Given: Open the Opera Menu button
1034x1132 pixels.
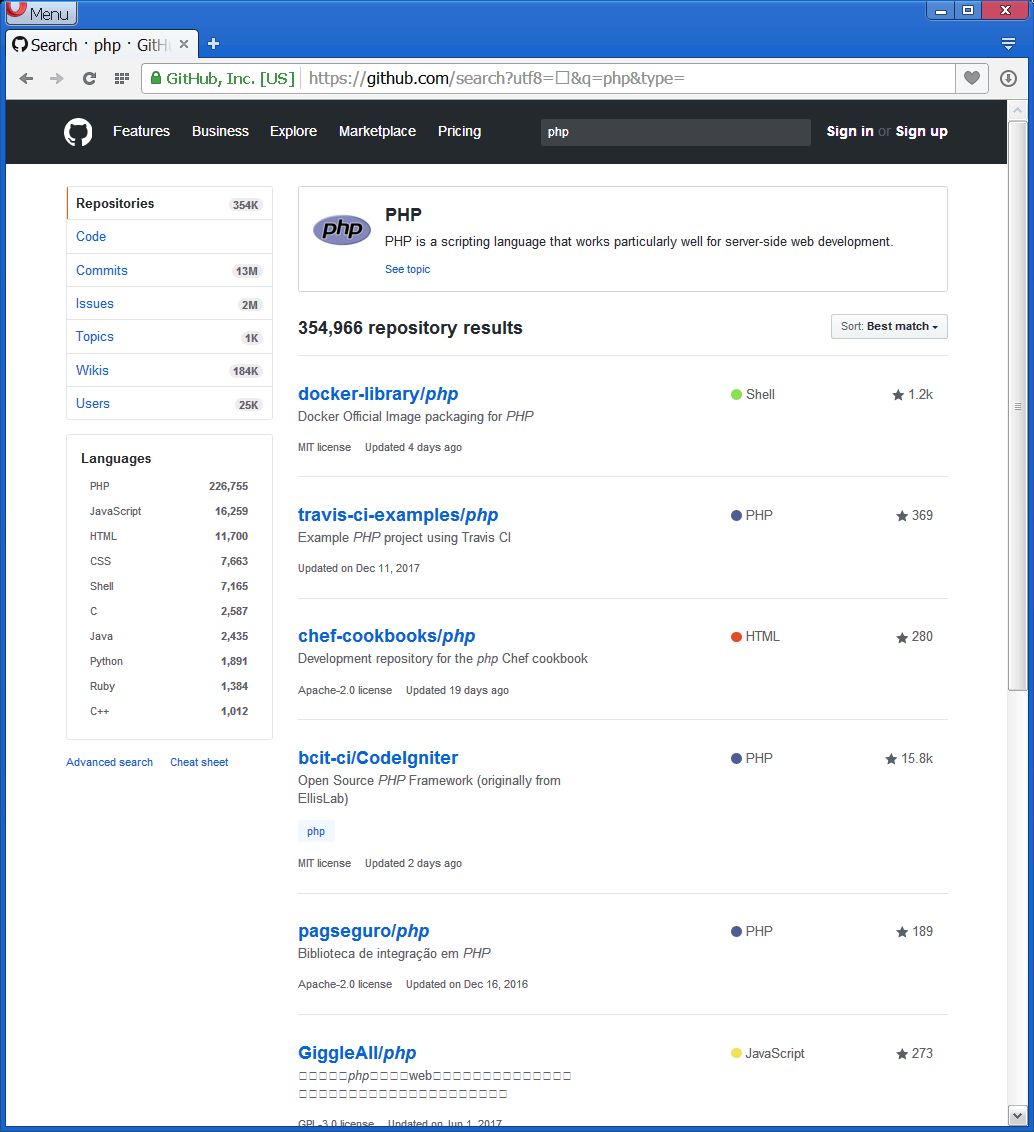Looking at the screenshot, I should tap(40, 12).
